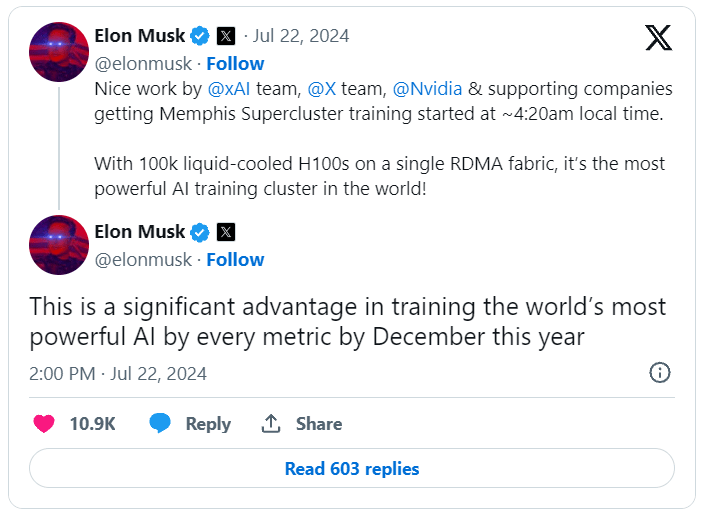Like the tweet with the heart icon
This screenshot has height=514, width=708.
click(44, 424)
